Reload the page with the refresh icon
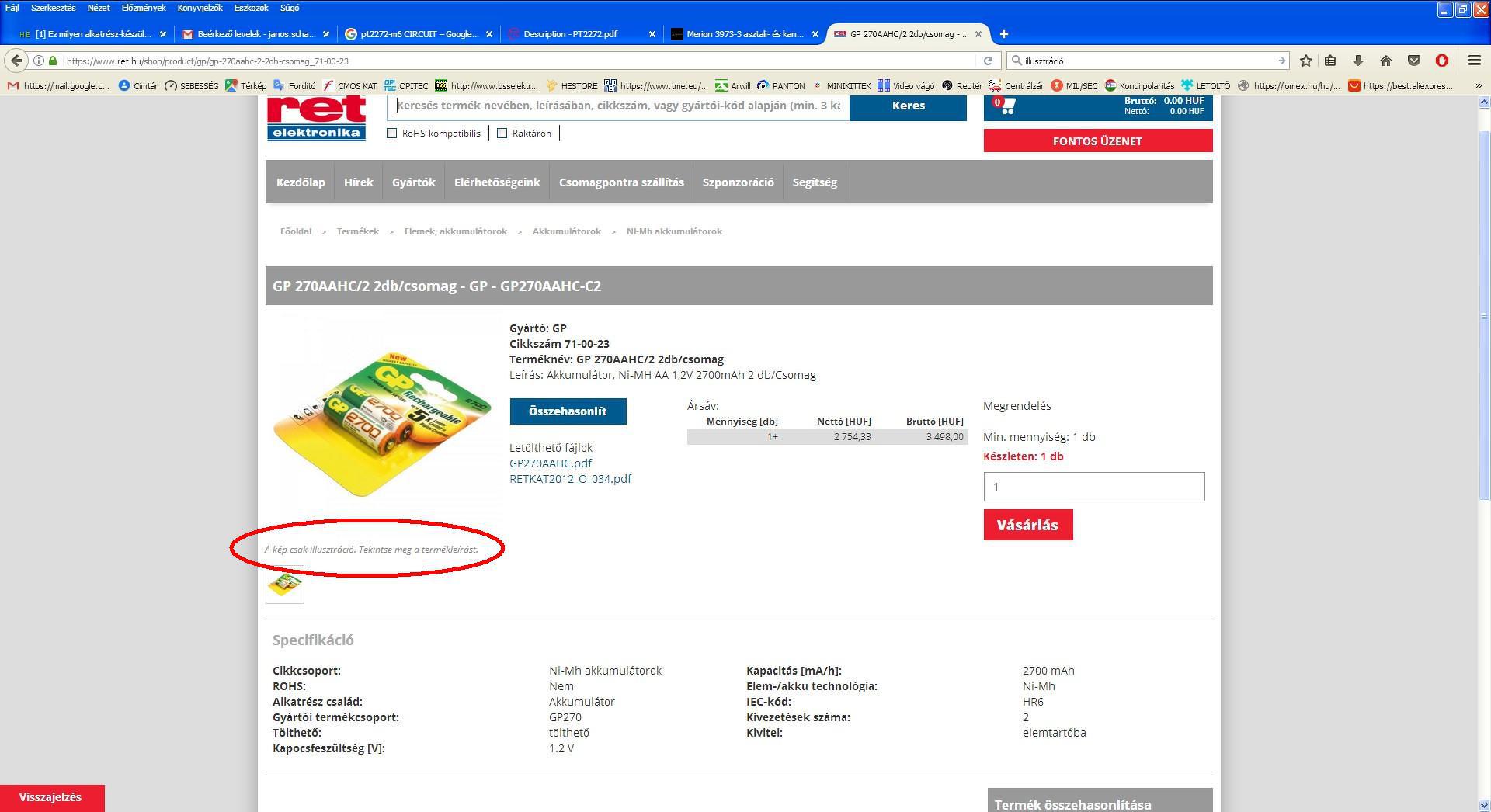 988,61
